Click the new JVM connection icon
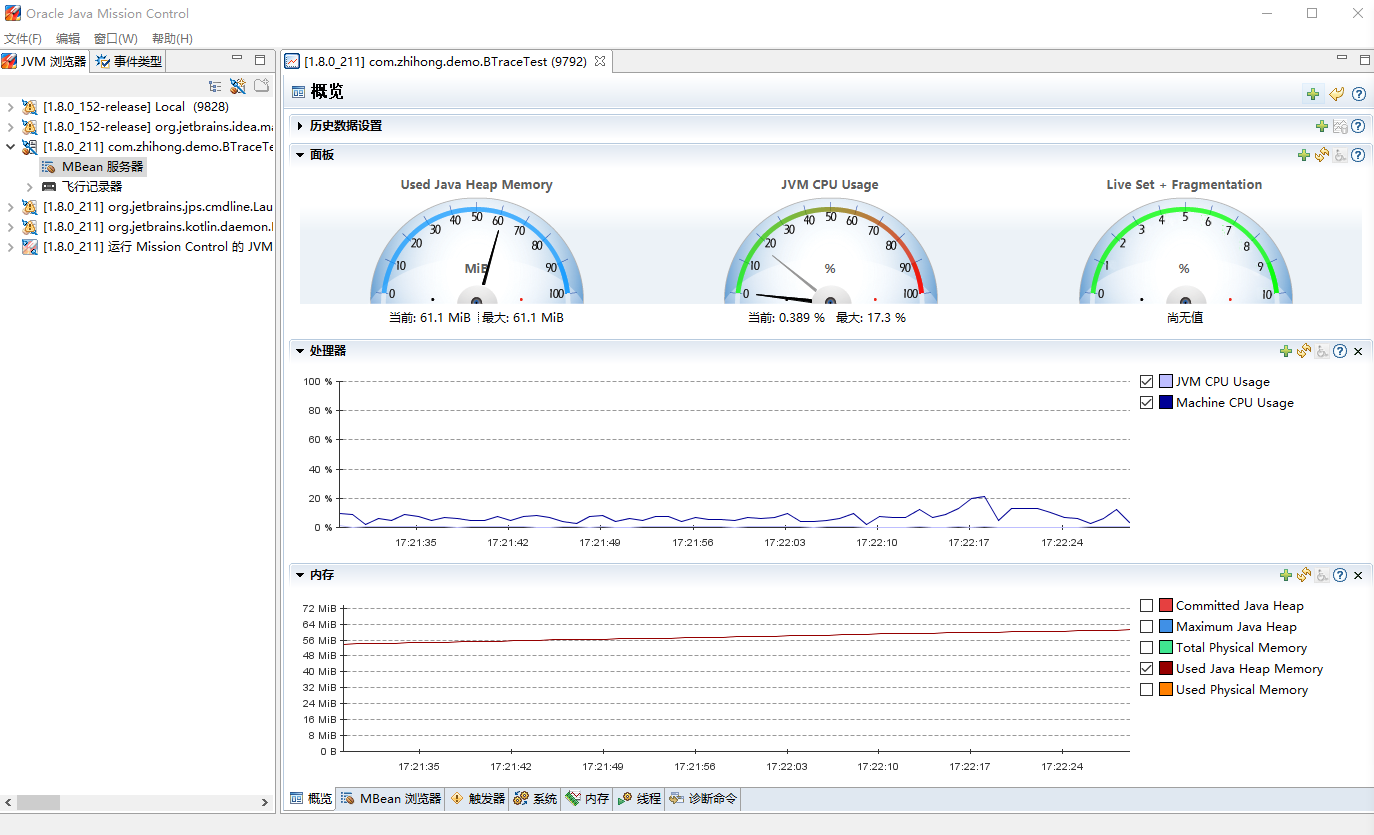 (238, 87)
